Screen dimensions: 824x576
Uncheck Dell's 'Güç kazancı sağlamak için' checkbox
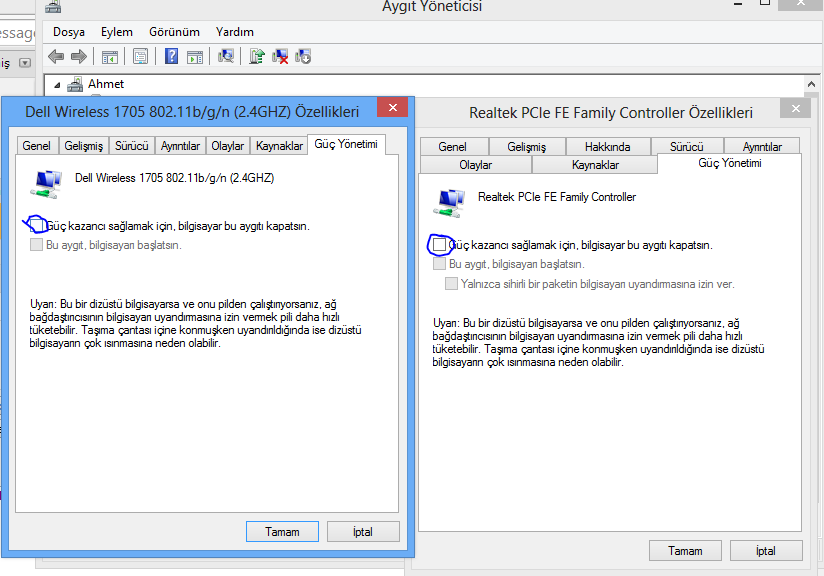pyautogui.click(x=36, y=225)
